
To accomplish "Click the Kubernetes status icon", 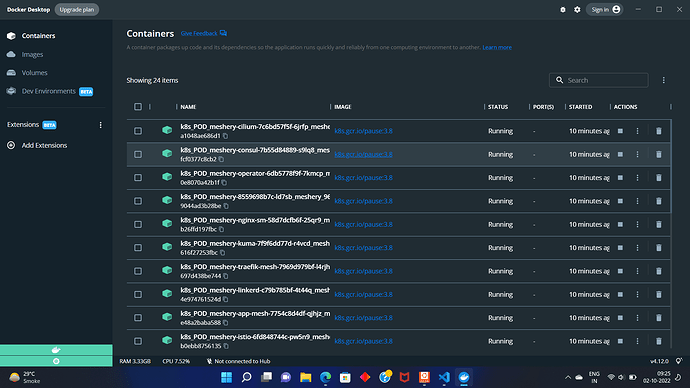I will 56,361.
